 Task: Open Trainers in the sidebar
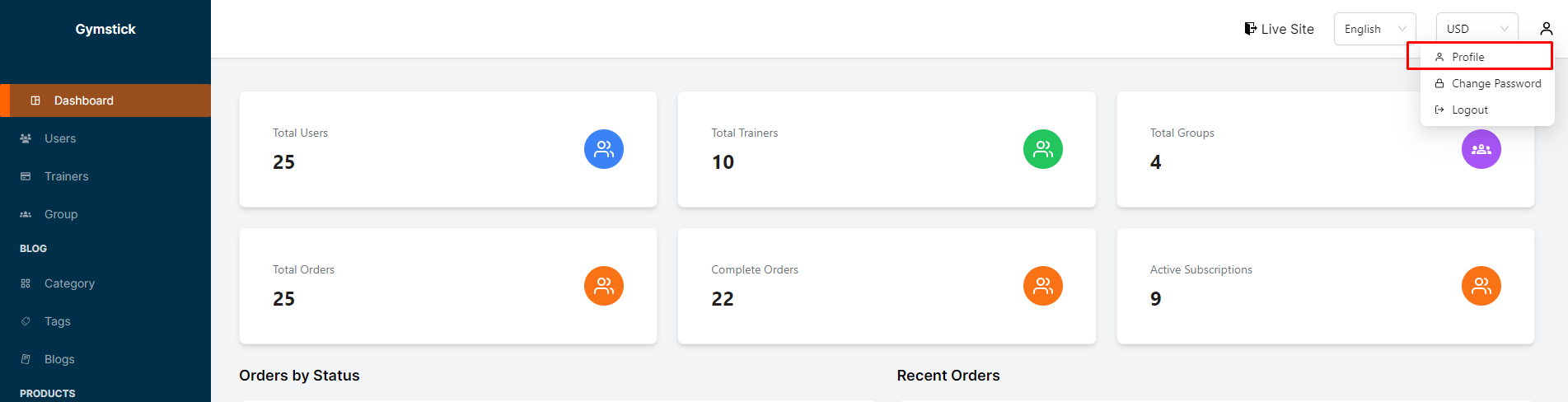click(66, 176)
